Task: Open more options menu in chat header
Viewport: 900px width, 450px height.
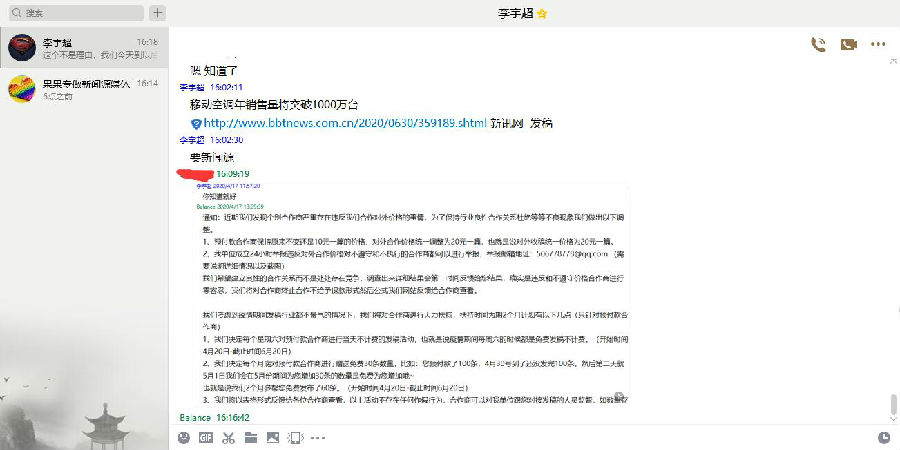Action: pos(878,44)
